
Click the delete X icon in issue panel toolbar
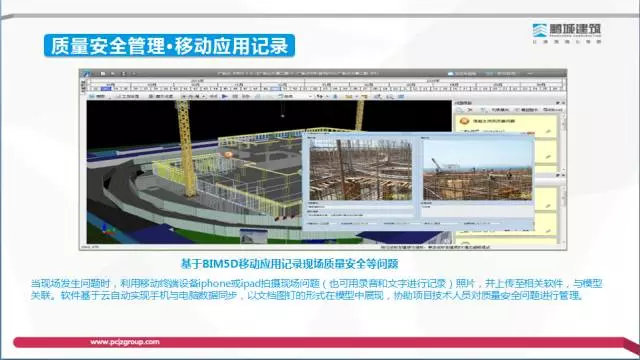click(471, 110)
